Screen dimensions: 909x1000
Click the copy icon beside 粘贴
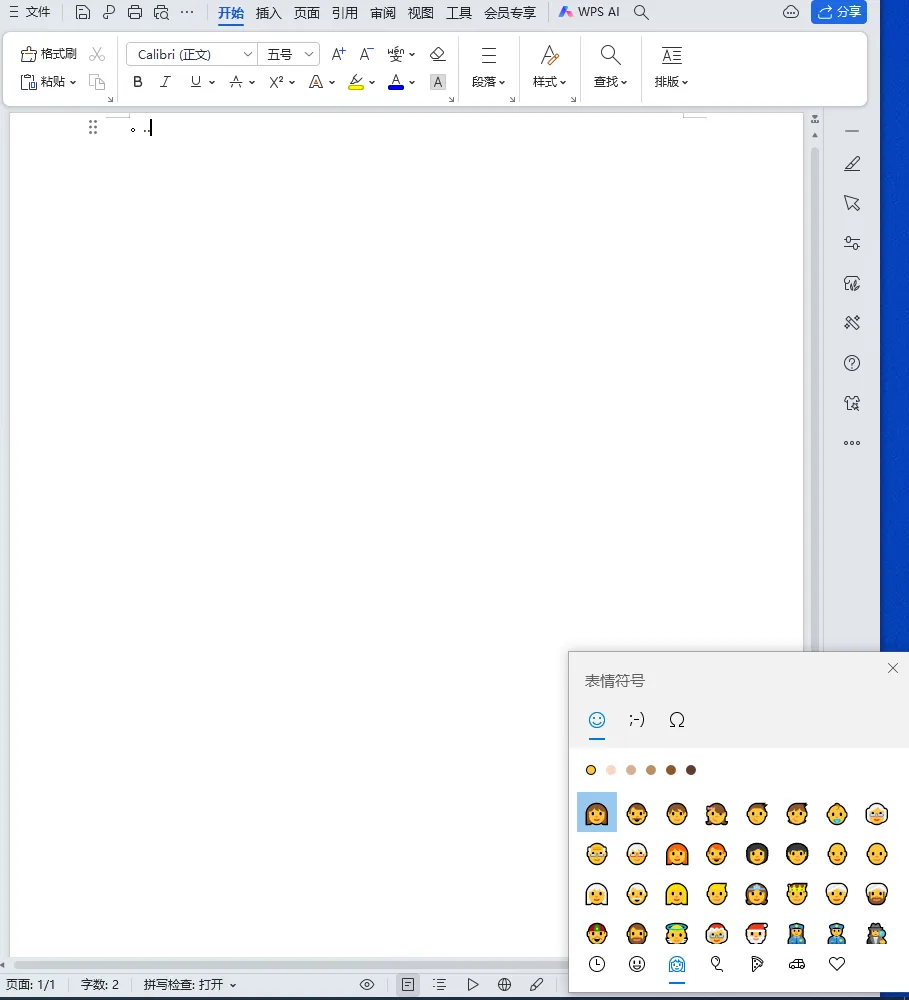[97, 82]
